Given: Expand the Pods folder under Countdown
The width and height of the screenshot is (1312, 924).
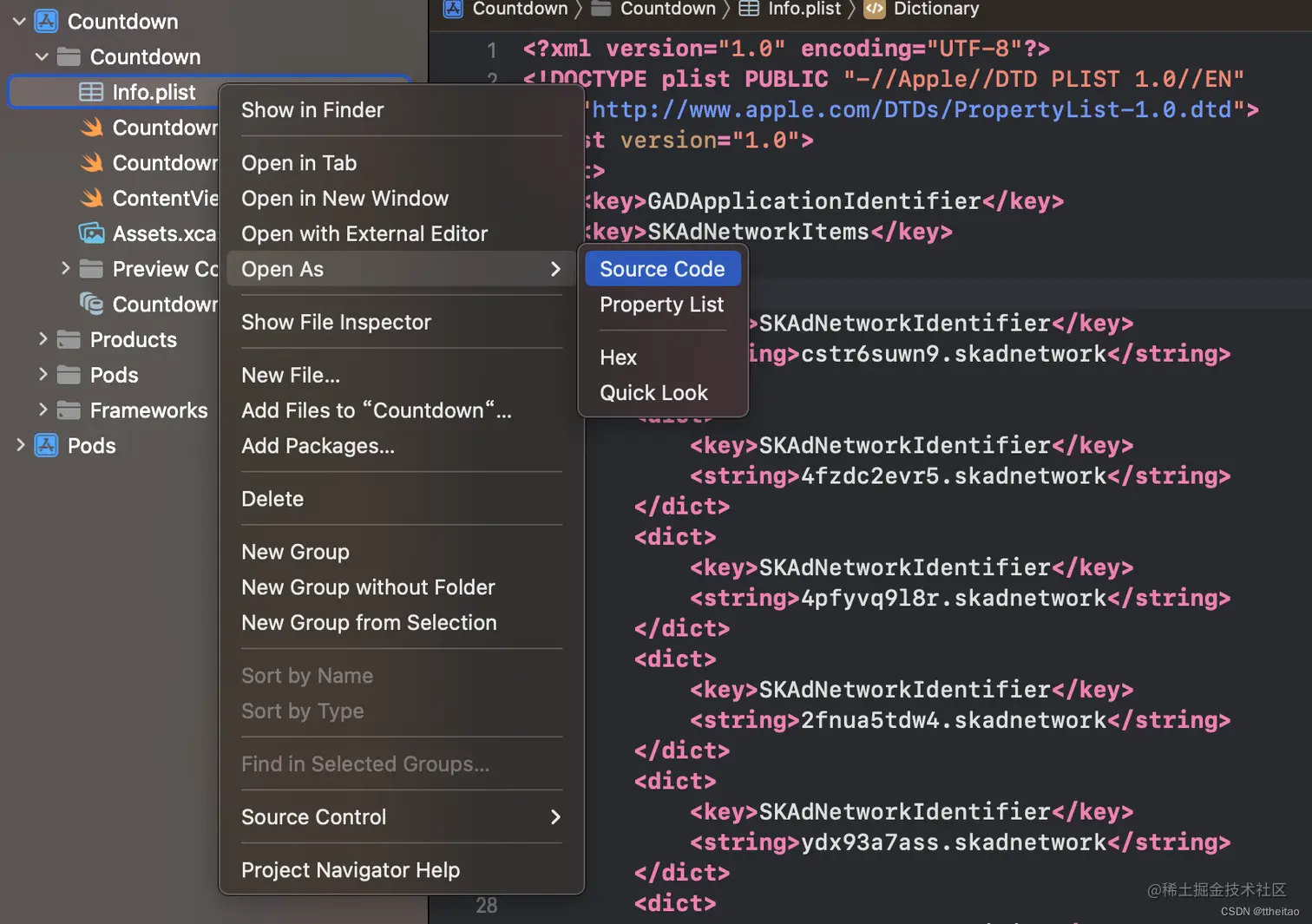Looking at the screenshot, I should (43, 375).
